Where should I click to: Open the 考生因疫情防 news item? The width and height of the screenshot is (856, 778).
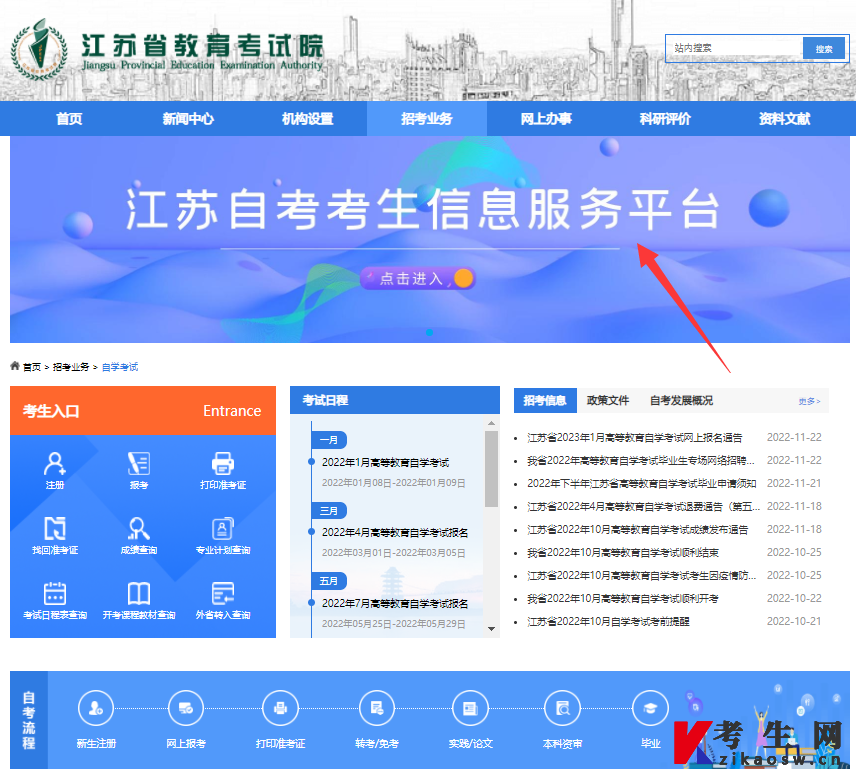point(641,575)
